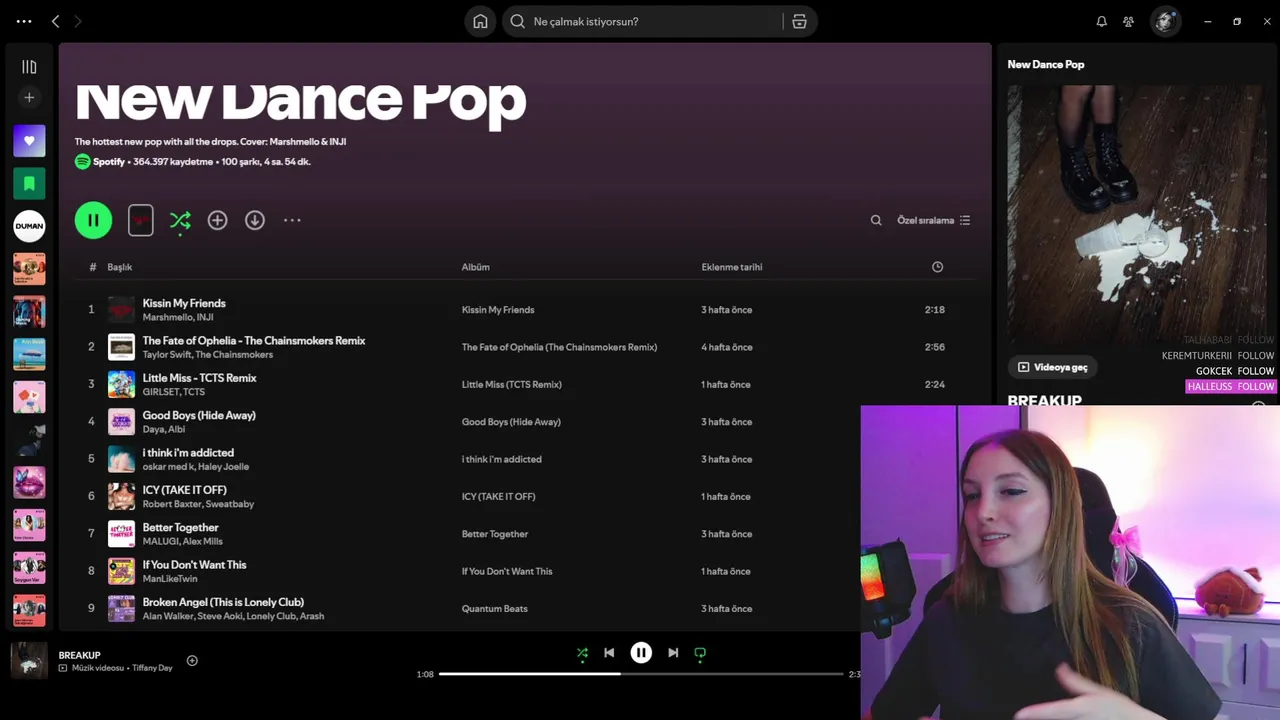
Task: Skip to previous track
Action: pyautogui.click(x=609, y=653)
